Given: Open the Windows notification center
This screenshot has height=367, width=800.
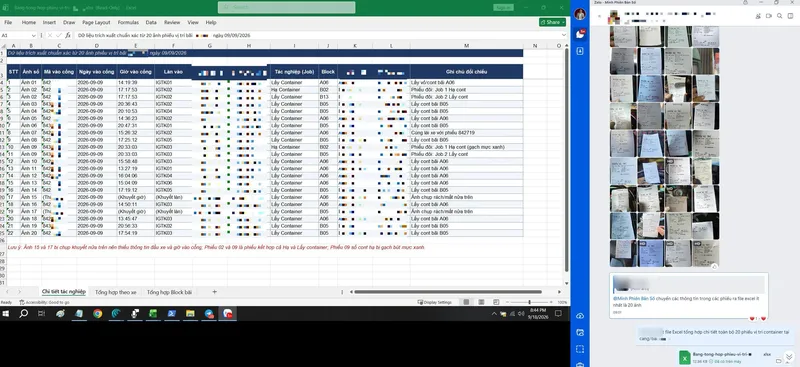Looking at the screenshot, I should pos(559,314).
